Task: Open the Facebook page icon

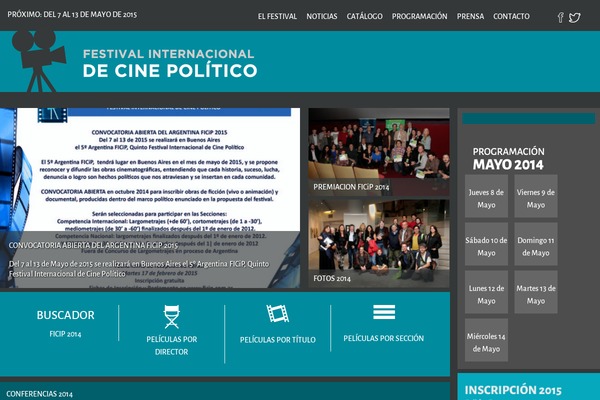Action: 560,17
